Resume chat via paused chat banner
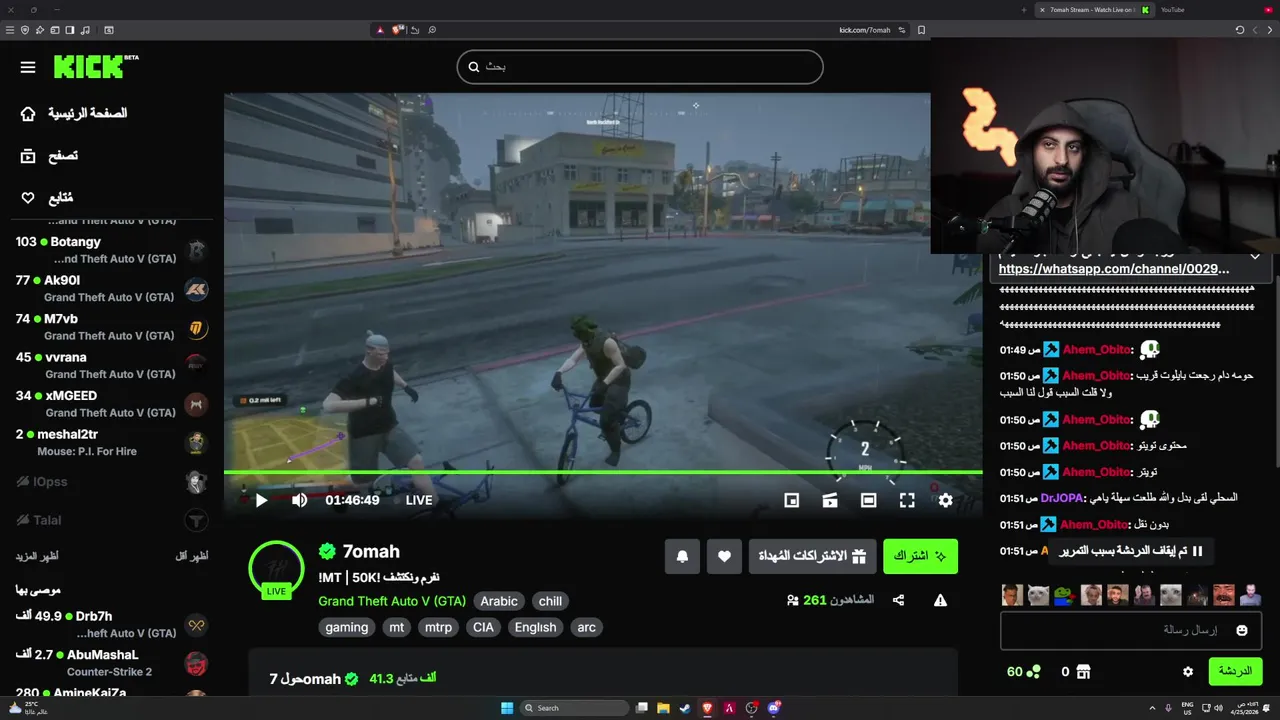 (x=1131, y=551)
